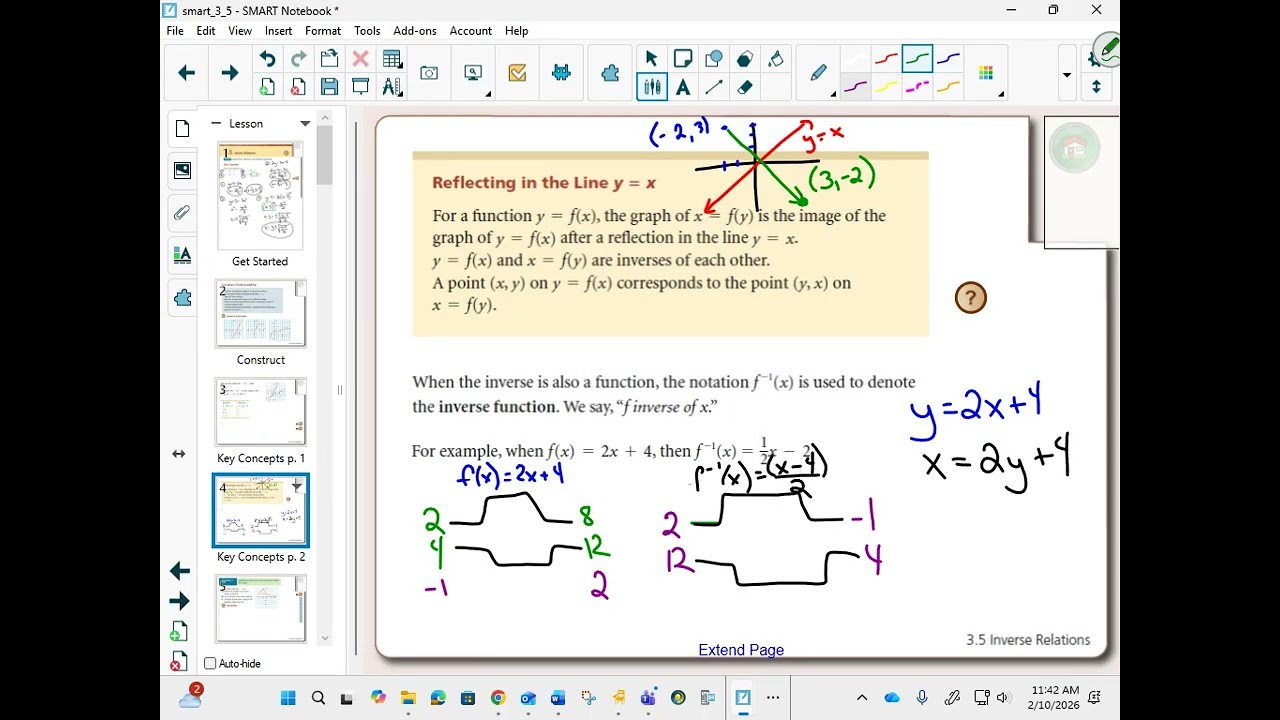The width and height of the screenshot is (1280, 720).
Task: Select the Line tool
Action: (714, 87)
